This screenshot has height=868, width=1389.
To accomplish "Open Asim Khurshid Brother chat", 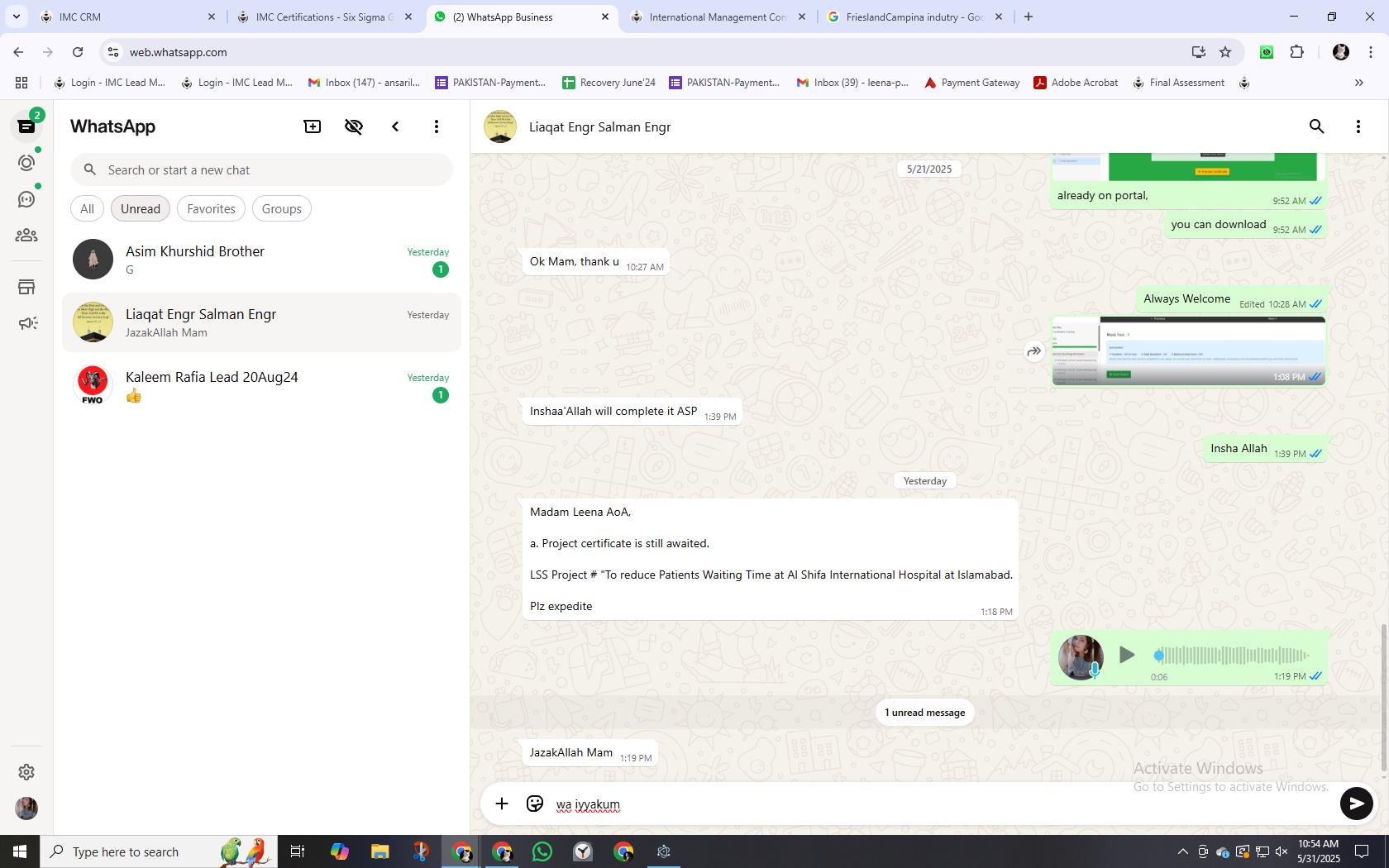I will [x=261, y=260].
